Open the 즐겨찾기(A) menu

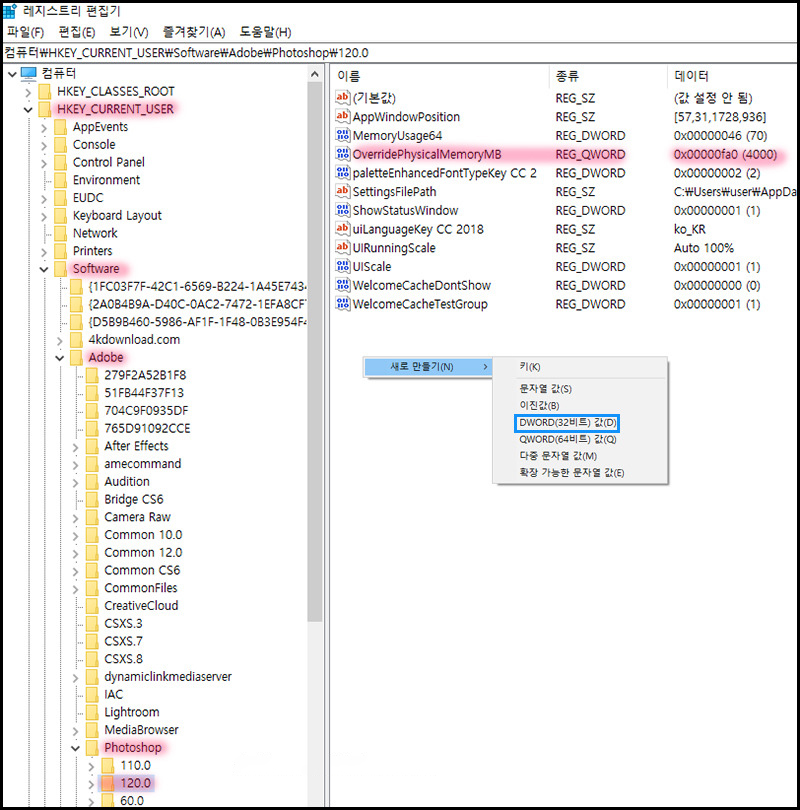click(194, 33)
